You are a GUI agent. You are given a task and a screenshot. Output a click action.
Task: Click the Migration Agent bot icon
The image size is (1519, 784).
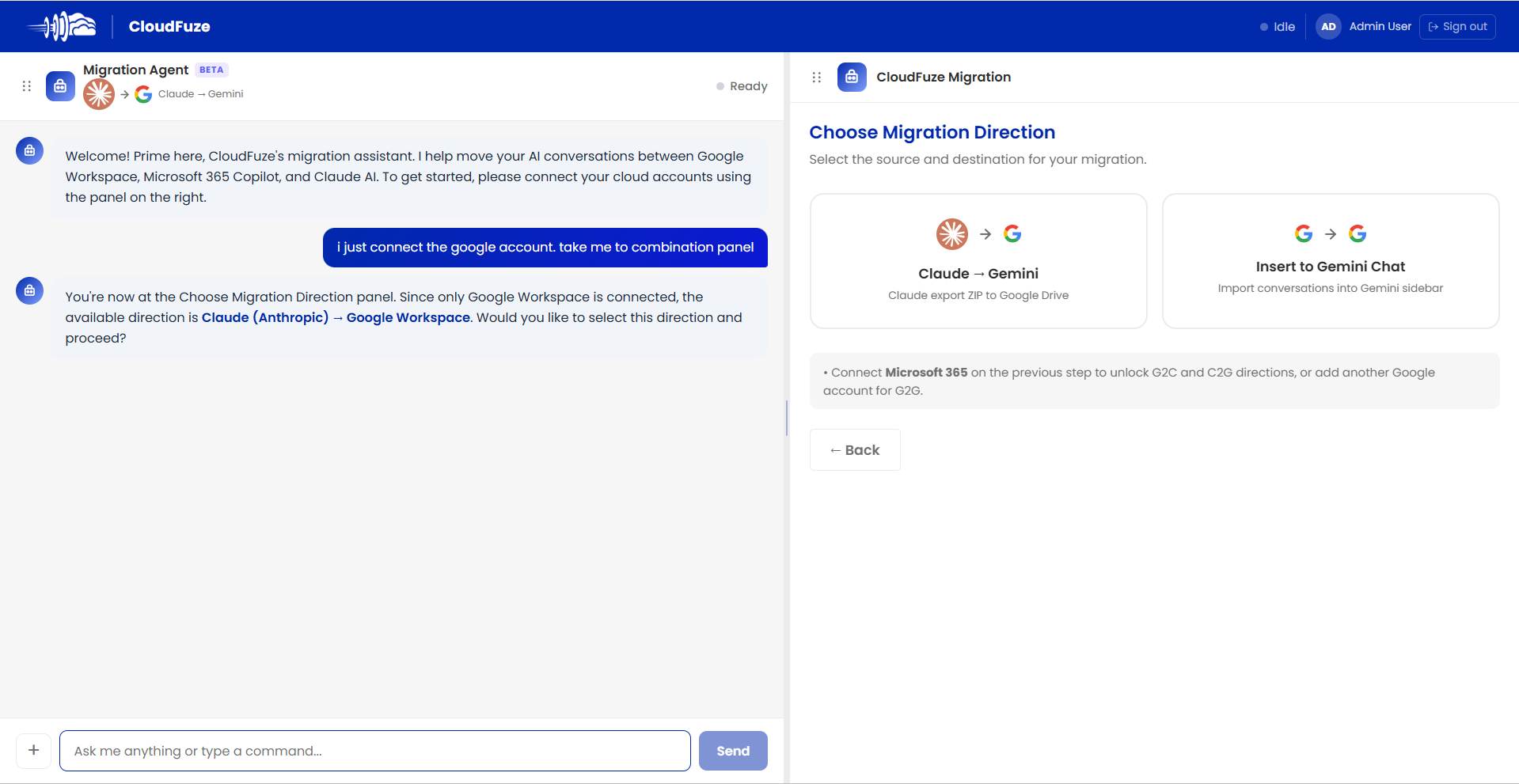[60, 85]
